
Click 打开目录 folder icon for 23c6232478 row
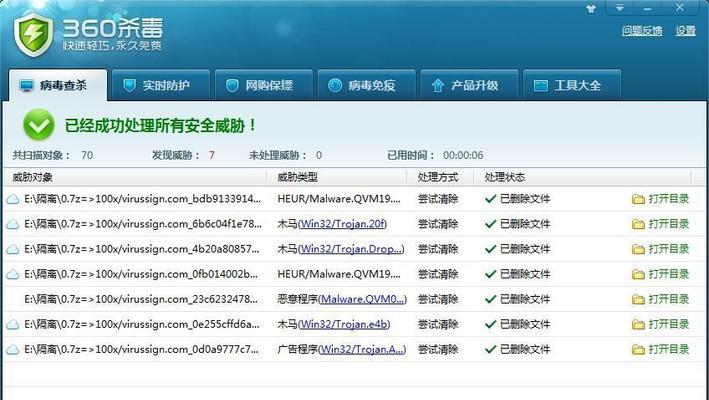click(638, 299)
